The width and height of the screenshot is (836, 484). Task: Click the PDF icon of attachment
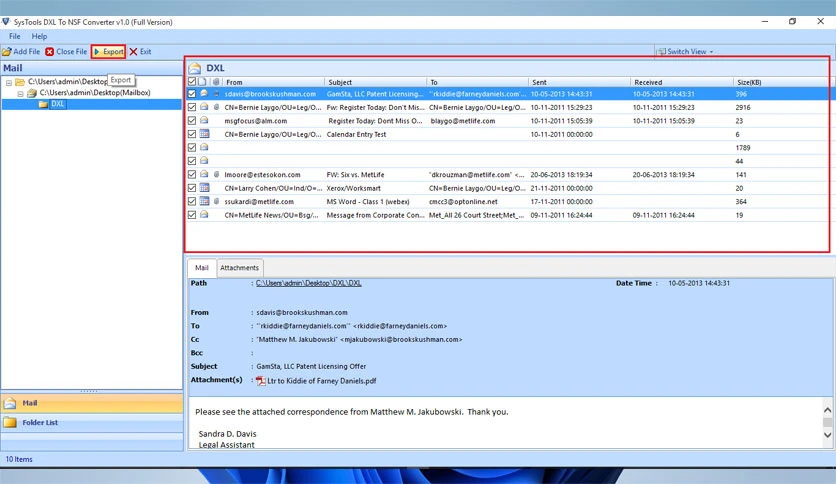click(261, 381)
